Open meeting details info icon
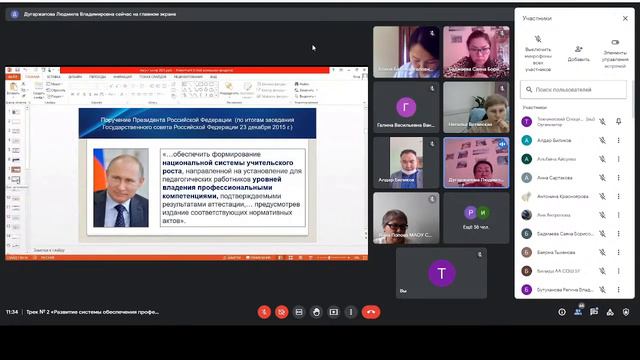The height and width of the screenshot is (360, 640). pos(562,312)
